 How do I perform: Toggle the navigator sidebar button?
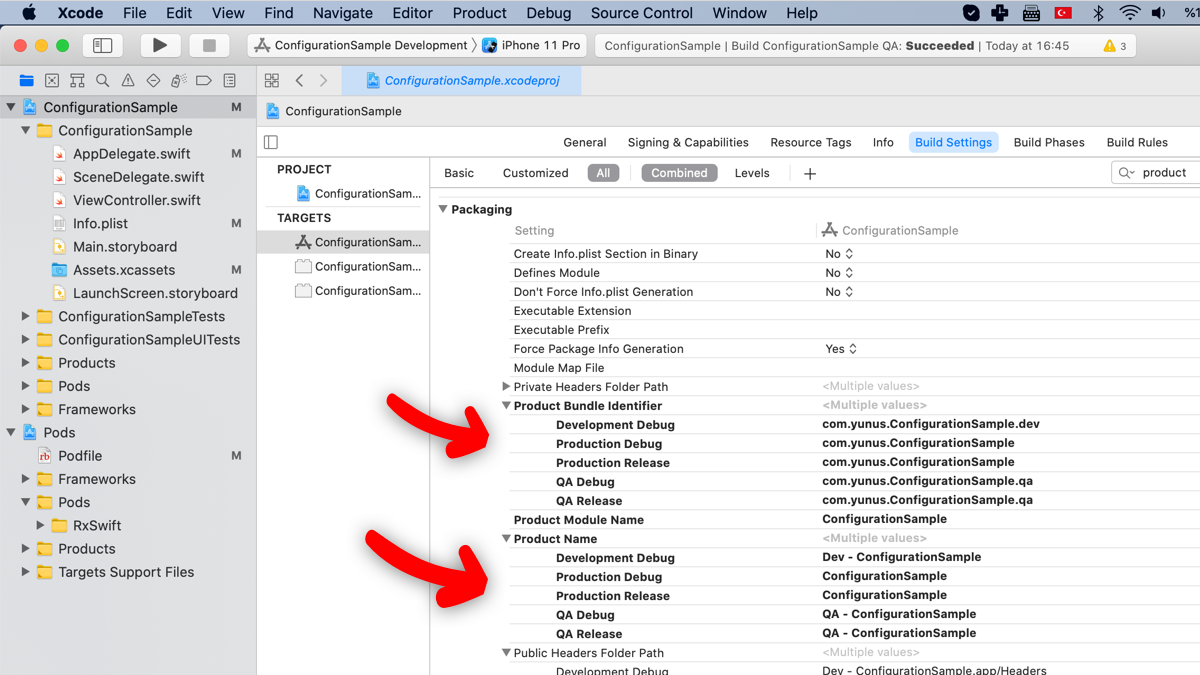coord(103,45)
